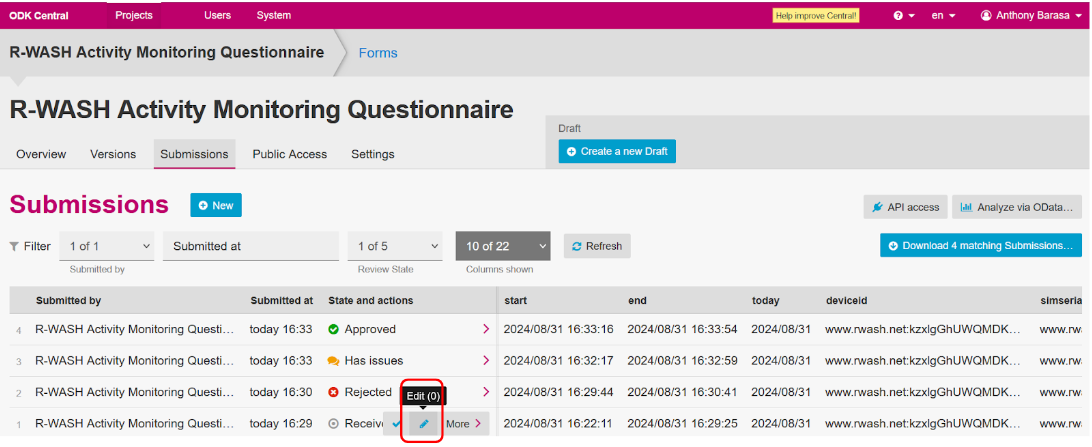
Task: Open the Public Access tab
Action: [289, 154]
